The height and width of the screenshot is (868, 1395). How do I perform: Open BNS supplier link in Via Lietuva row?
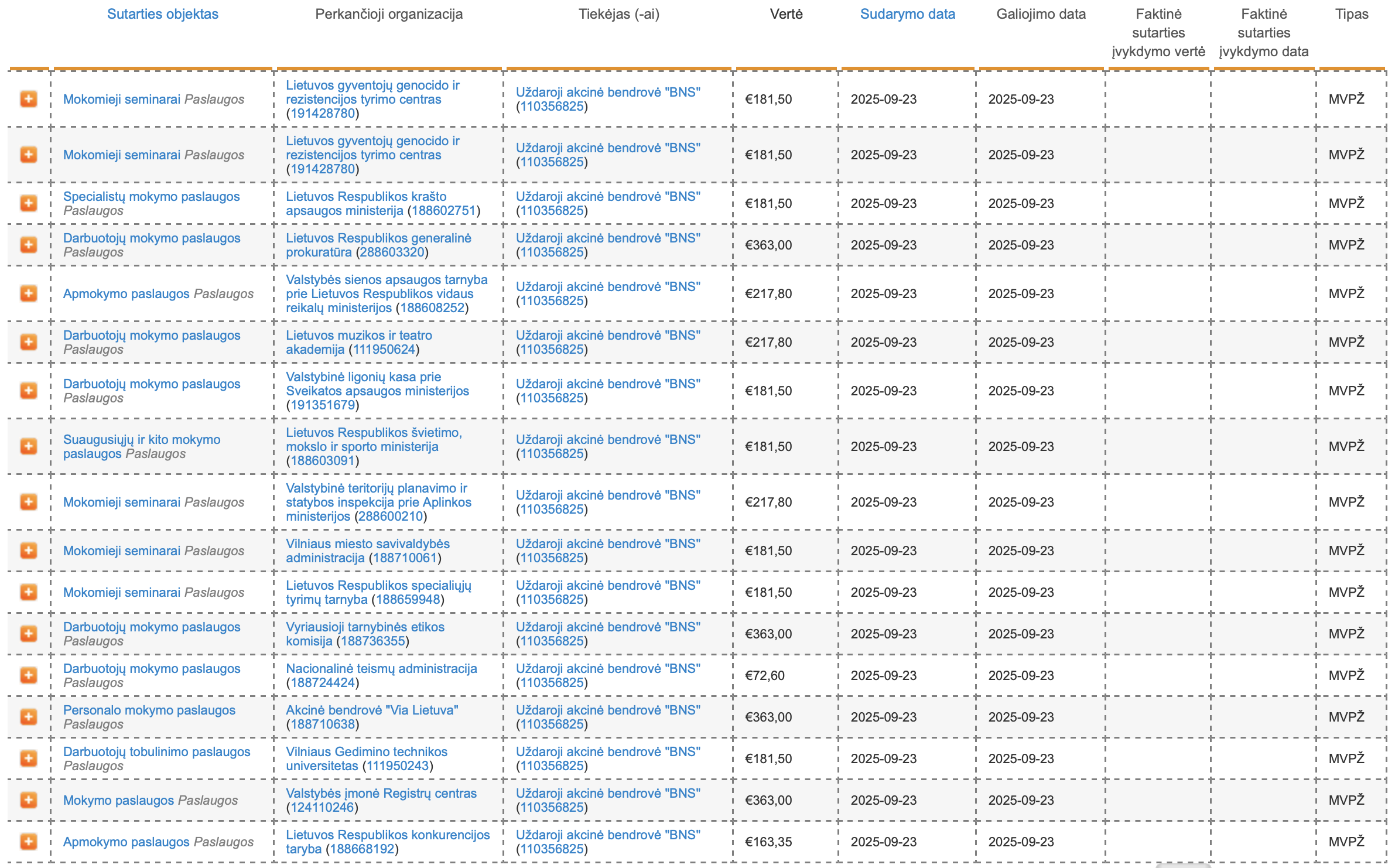608,710
